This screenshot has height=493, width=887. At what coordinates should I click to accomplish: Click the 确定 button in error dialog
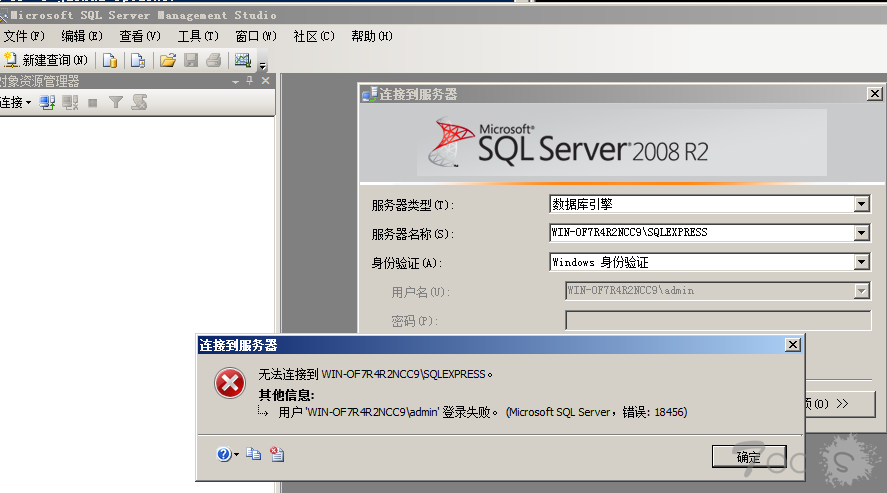[x=749, y=457]
